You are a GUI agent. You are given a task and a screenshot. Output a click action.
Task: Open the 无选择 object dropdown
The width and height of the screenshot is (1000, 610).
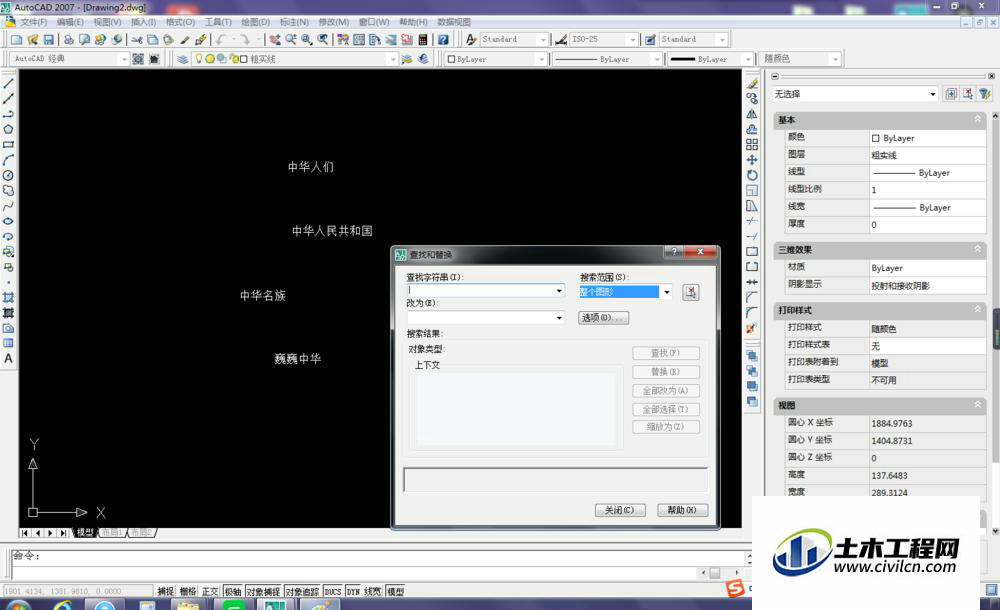pyautogui.click(x=932, y=94)
